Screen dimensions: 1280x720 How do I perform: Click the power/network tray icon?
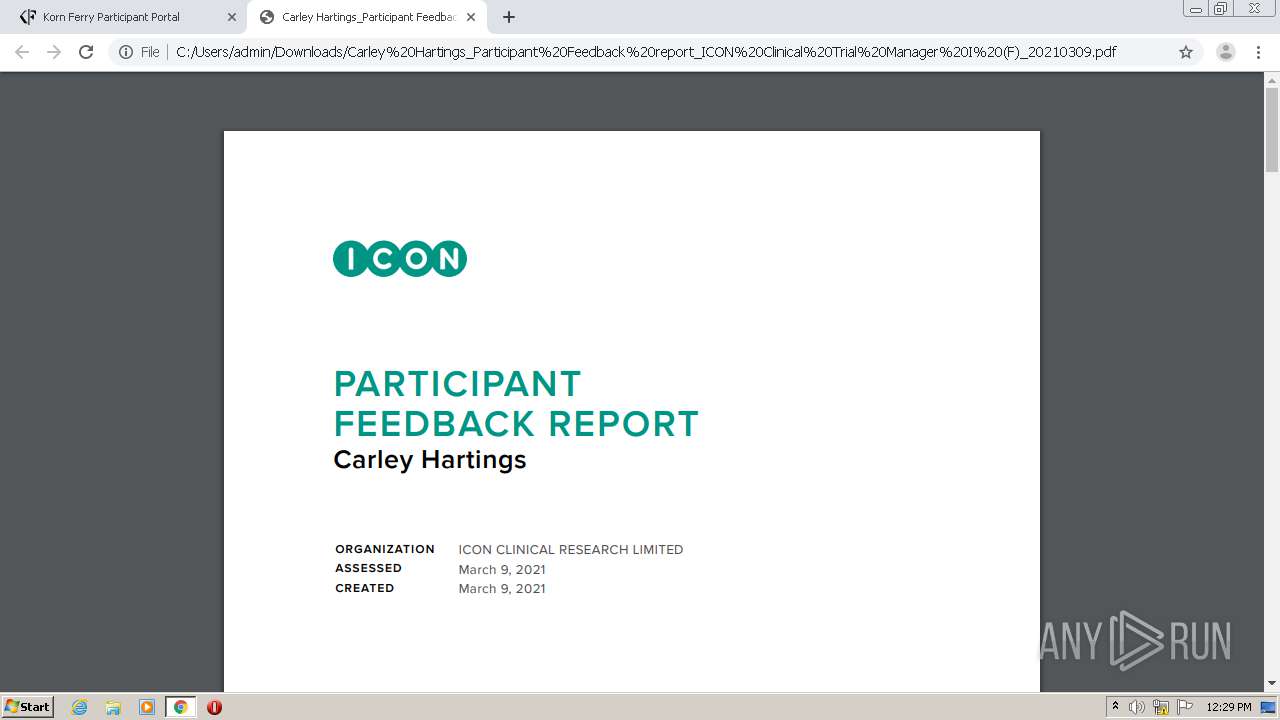coord(1161,707)
